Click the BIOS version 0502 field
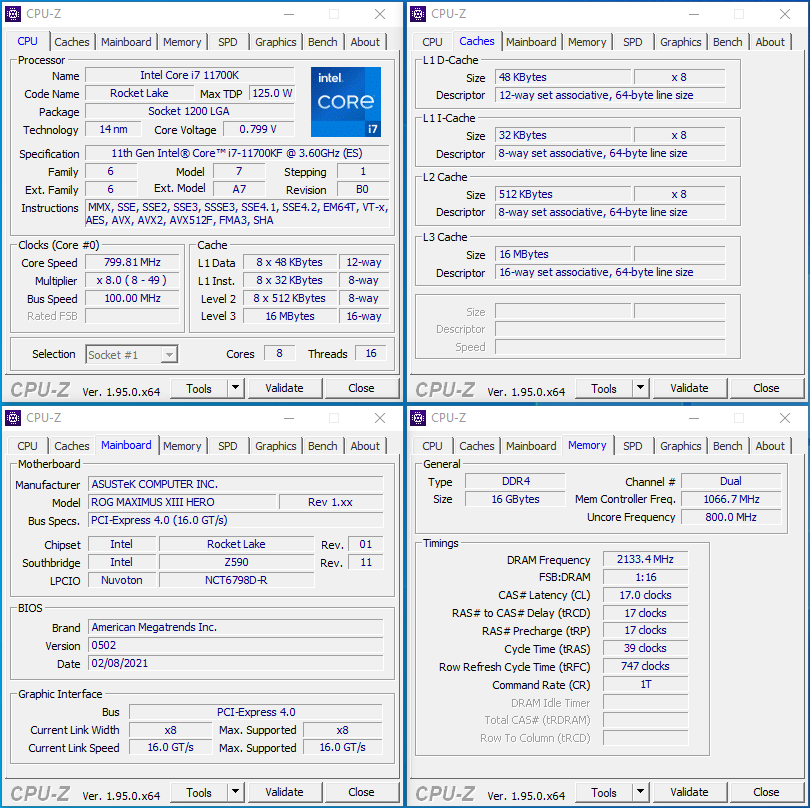This screenshot has width=810, height=808. (236, 645)
